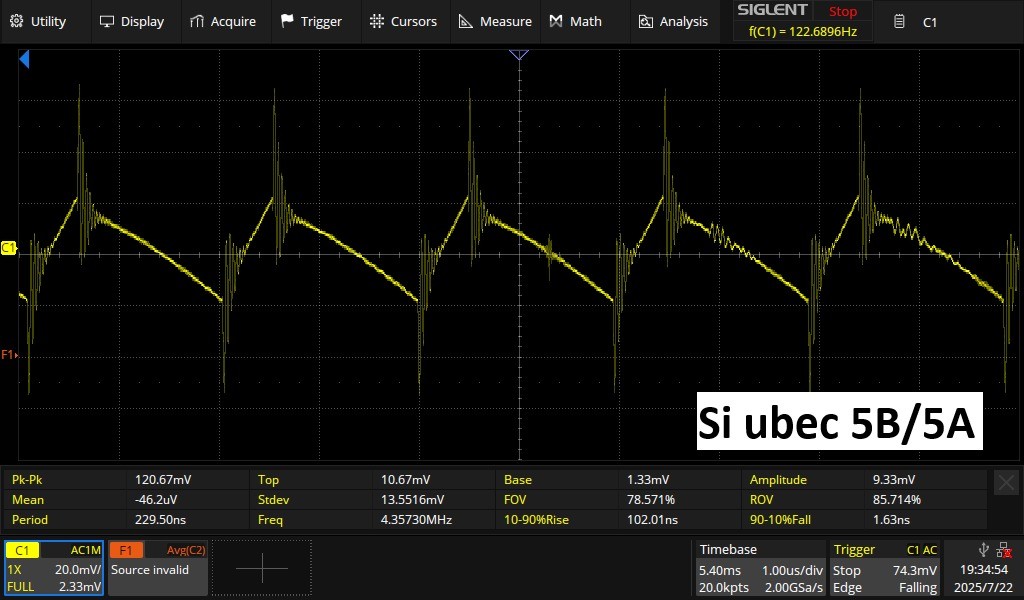Close the measurement statistics panel
The height and width of the screenshot is (600, 1024).
point(1006,483)
